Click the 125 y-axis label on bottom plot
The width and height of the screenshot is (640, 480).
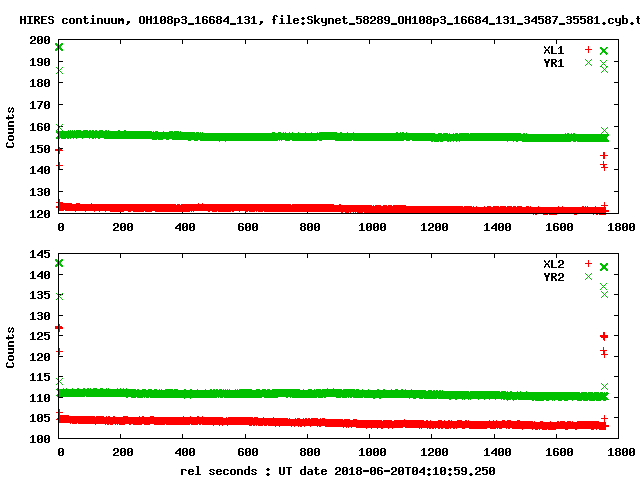point(40,336)
